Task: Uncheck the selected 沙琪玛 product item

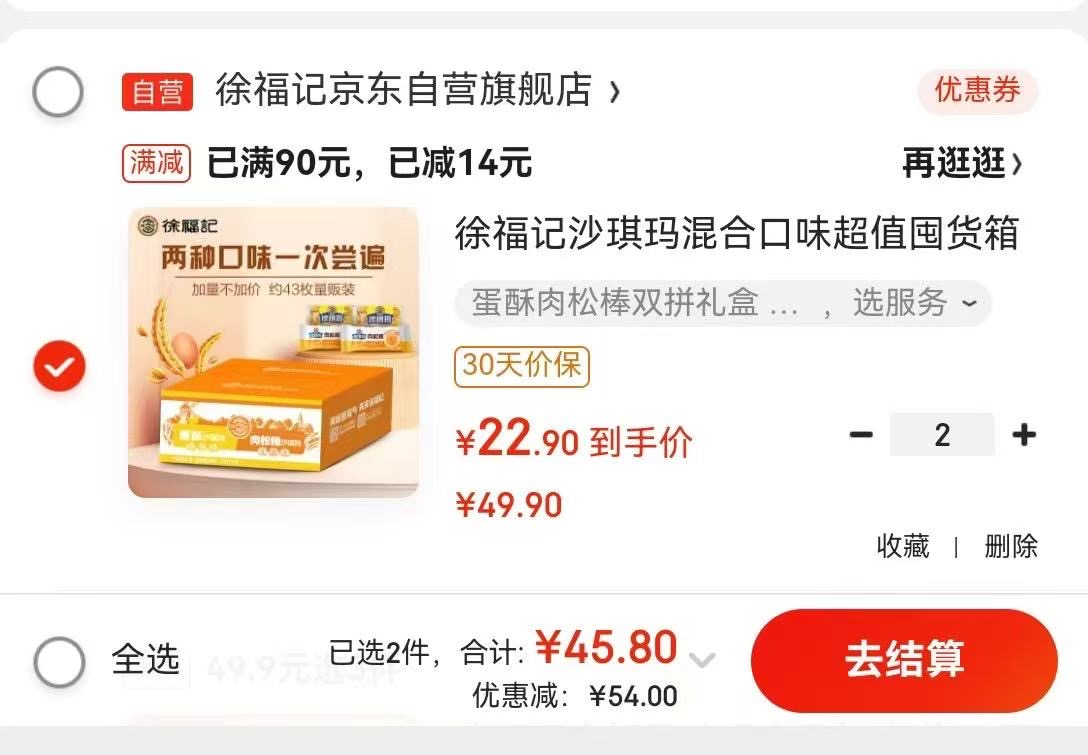Action: [60, 366]
